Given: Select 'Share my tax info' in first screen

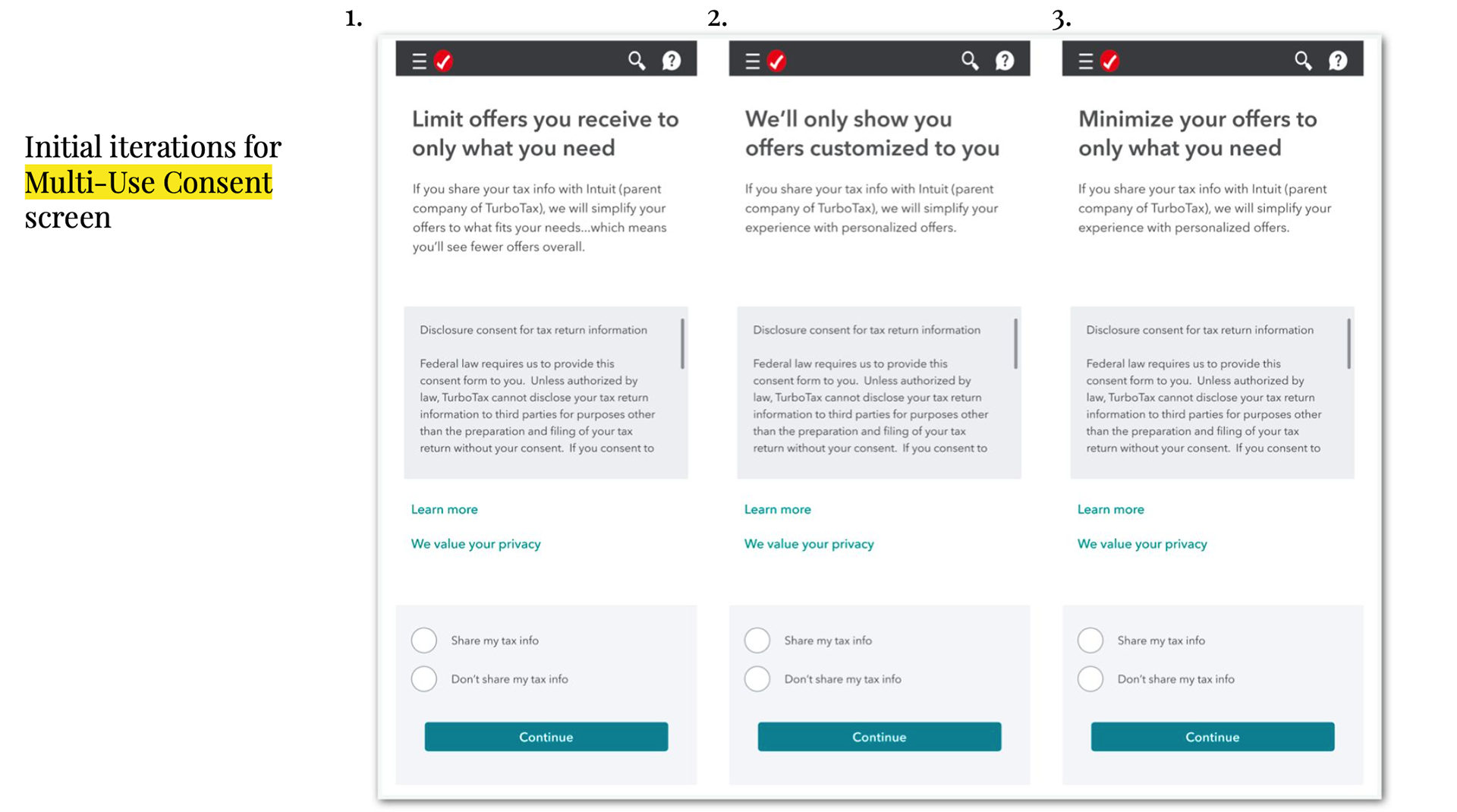Looking at the screenshot, I should [x=424, y=640].
